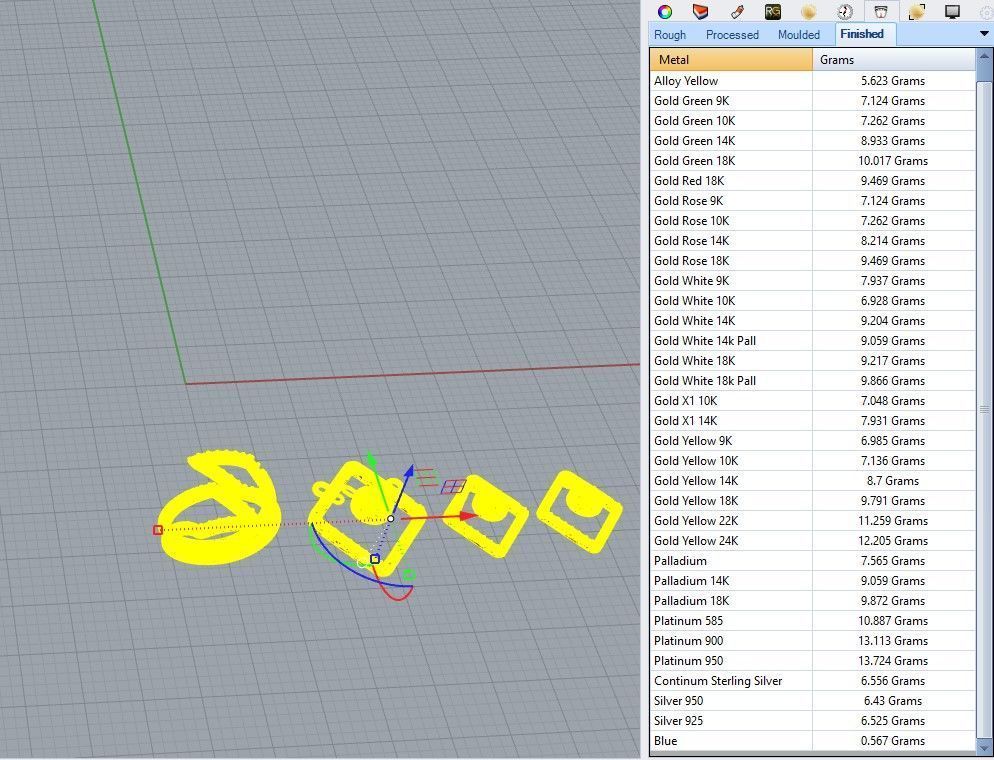
Task: Select the Gold White 14K row
Action: tap(812, 321)
